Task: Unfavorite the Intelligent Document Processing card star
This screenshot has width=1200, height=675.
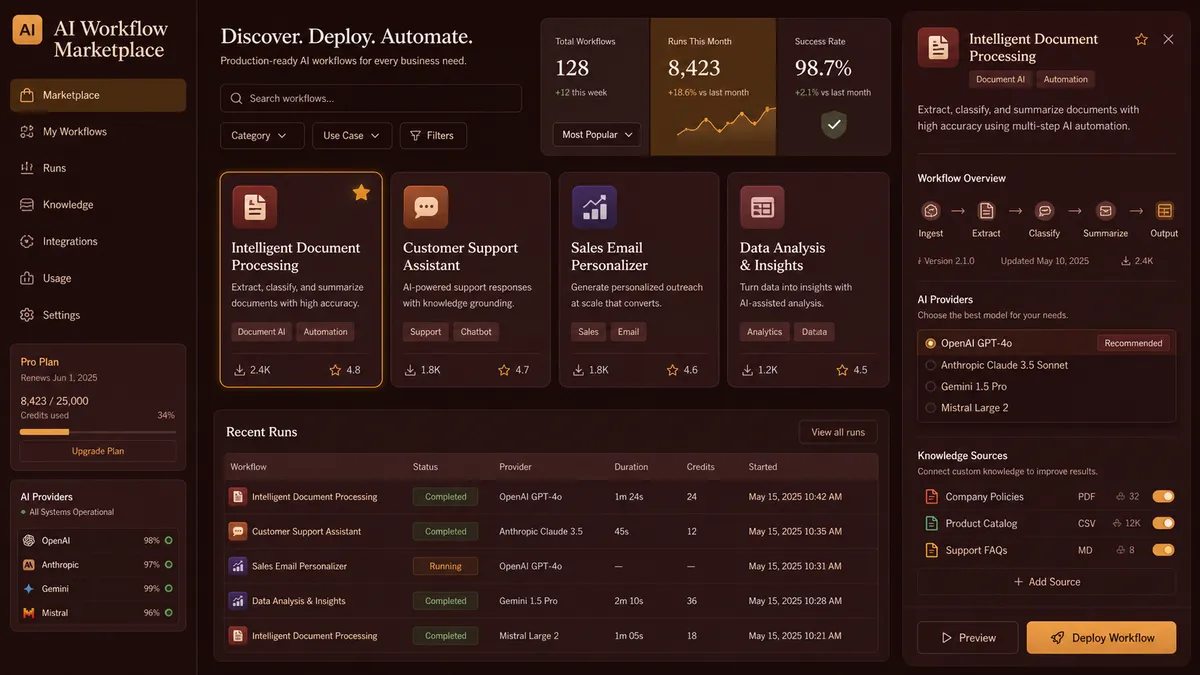Action: [361, 192]
